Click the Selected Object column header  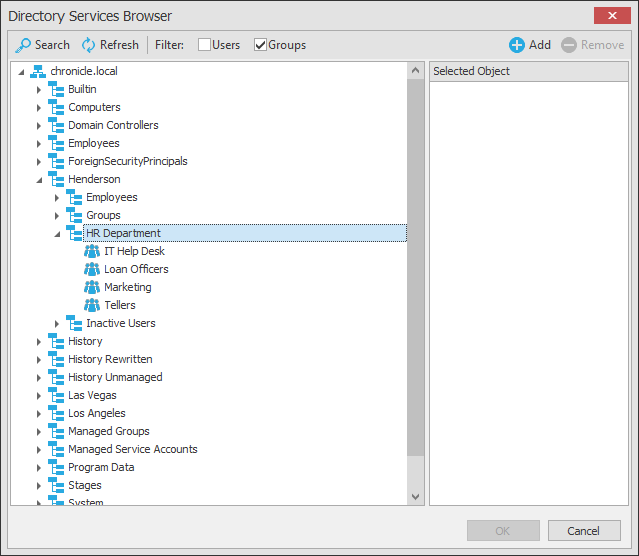pyautogui.click(x=529, y=71)
